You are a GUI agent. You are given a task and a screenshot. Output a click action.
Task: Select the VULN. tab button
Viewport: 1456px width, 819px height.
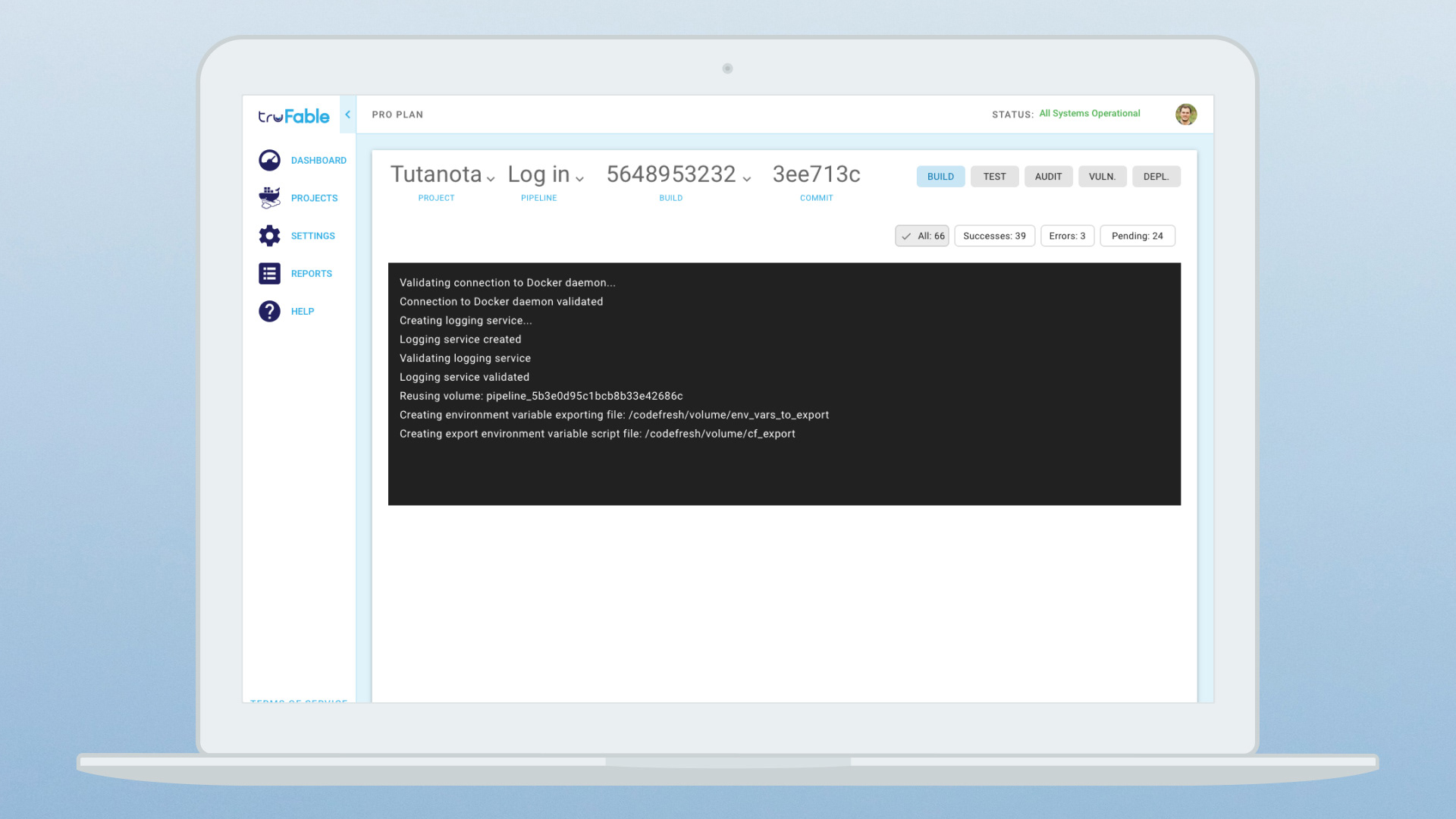click(1101, 177)
